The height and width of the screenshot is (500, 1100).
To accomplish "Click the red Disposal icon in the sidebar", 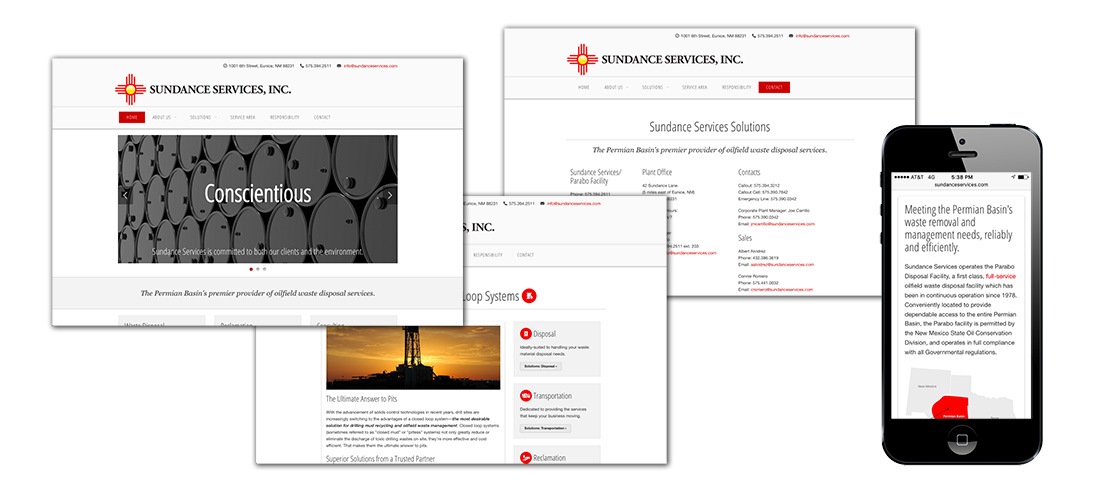I will tap(525, 334).
